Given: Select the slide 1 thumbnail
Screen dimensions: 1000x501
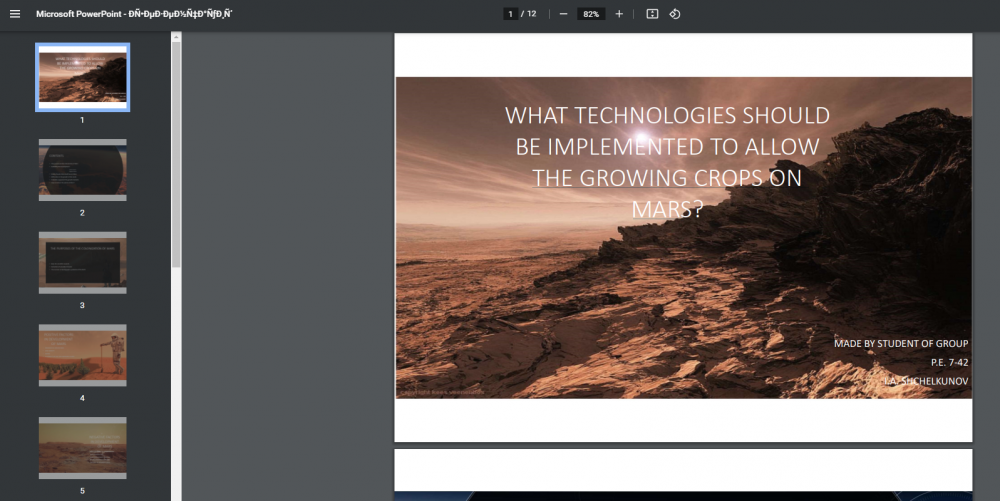Looking at the screenshot, I should (82, 77).
